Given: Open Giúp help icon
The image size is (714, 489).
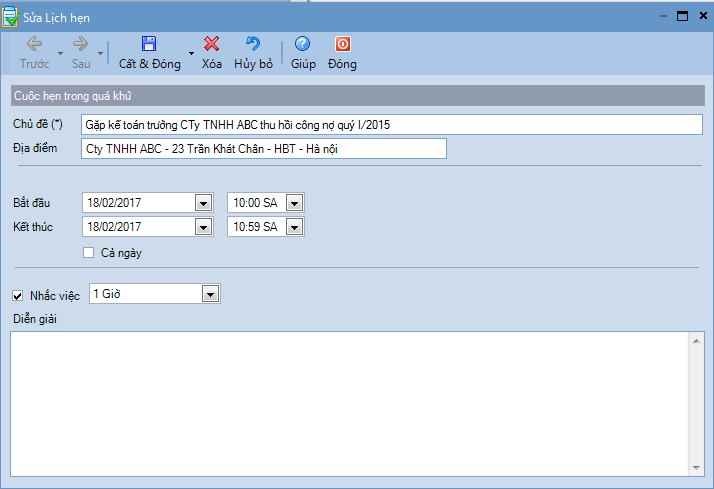Looking at the screenshot, I should coord(303,44).
